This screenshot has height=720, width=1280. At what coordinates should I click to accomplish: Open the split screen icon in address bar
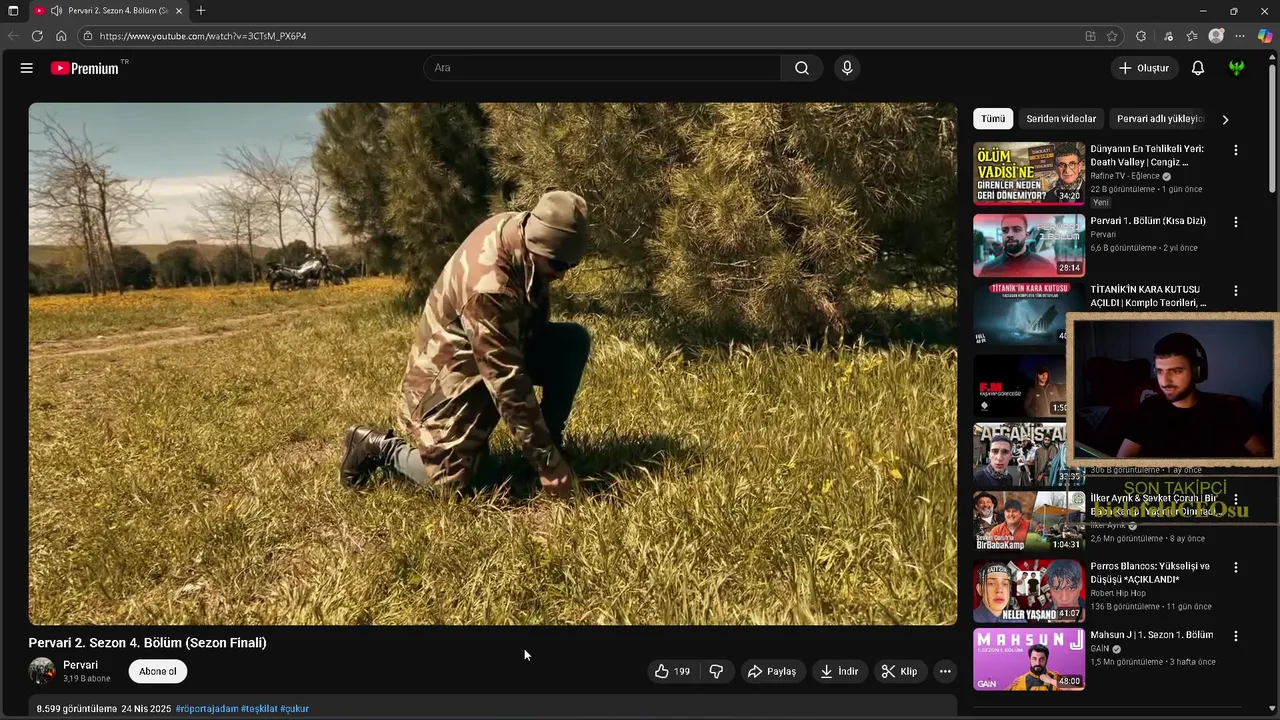coord(1090,36)
